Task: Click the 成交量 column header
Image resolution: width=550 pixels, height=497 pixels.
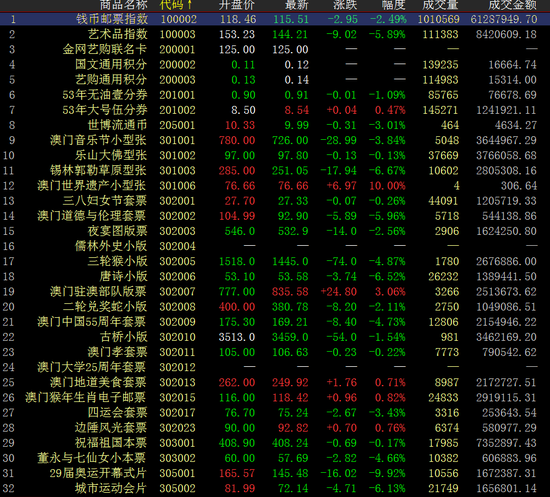Action: 441,5
